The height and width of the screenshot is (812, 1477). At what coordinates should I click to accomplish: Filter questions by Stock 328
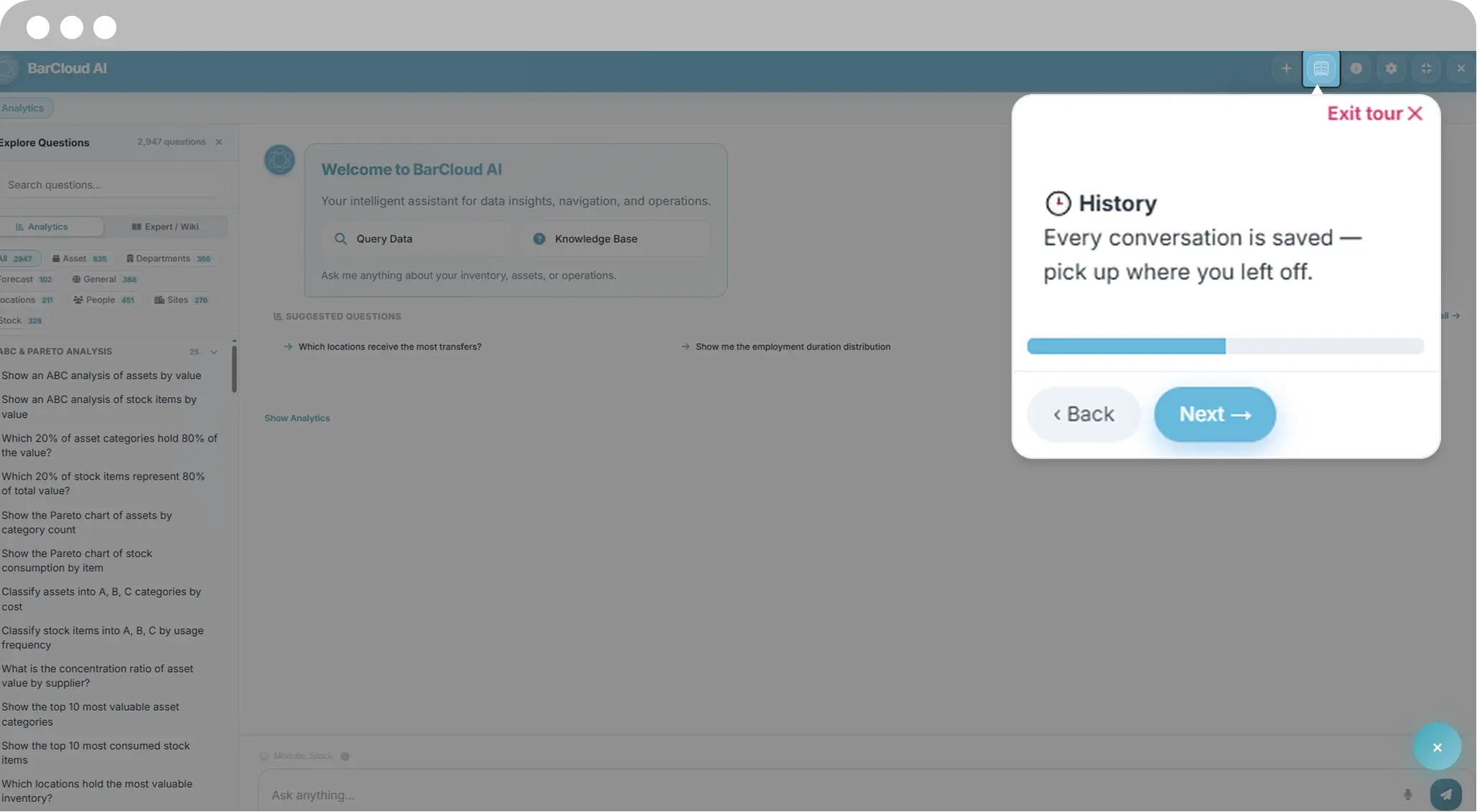pos(22,321)
